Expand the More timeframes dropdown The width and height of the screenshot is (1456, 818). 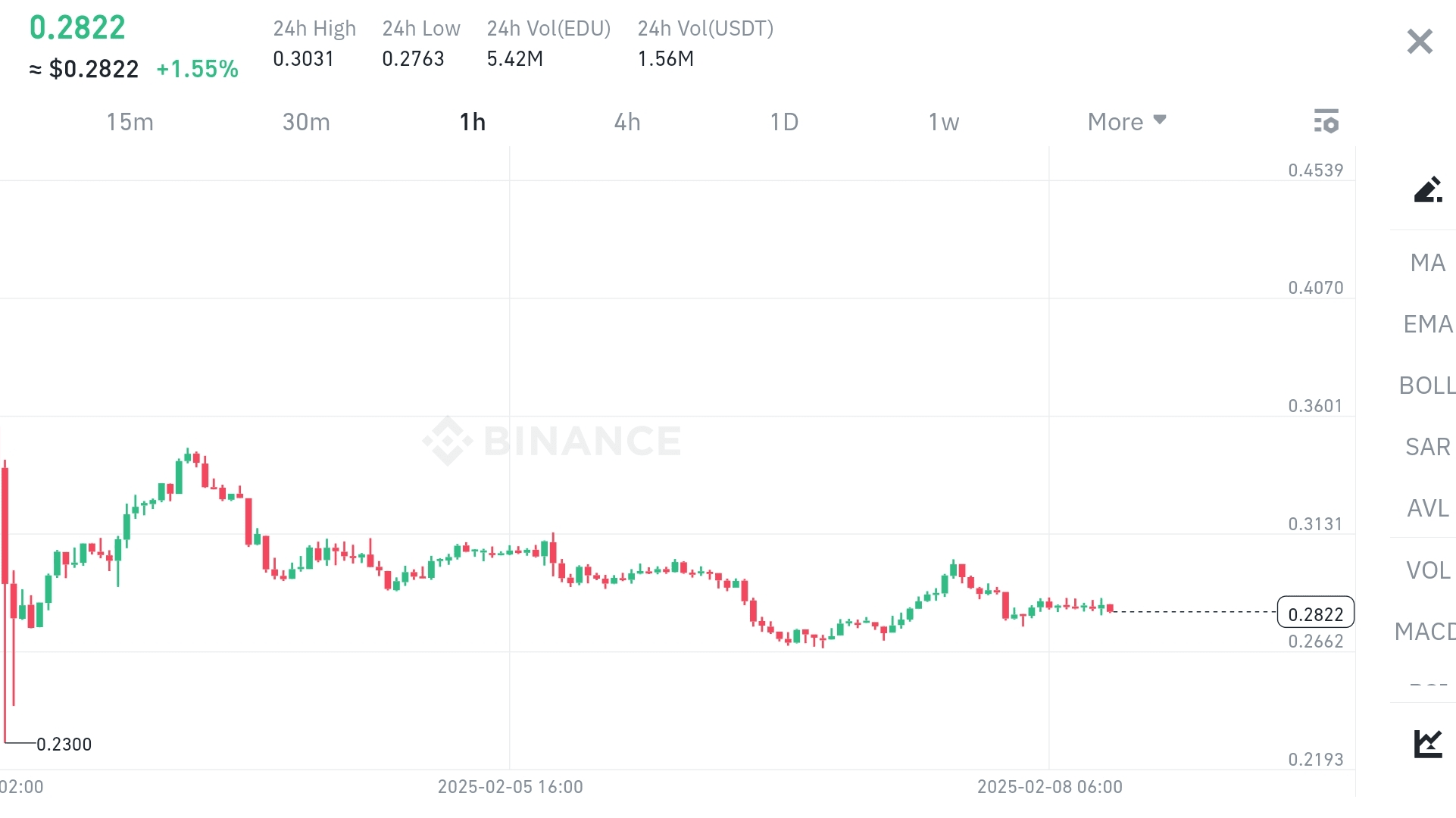coord(1126,122)
